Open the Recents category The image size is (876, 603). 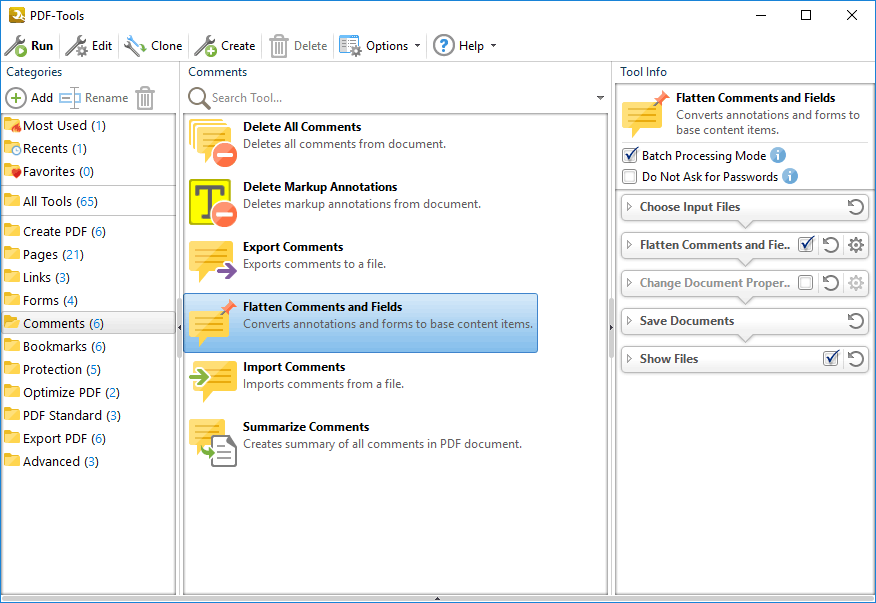tap(89, 148)
